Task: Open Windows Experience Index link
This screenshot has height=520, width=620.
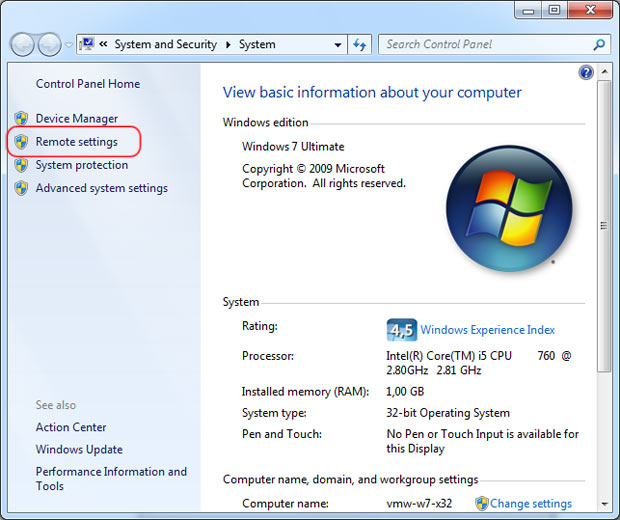Action: tap(488, 330)
